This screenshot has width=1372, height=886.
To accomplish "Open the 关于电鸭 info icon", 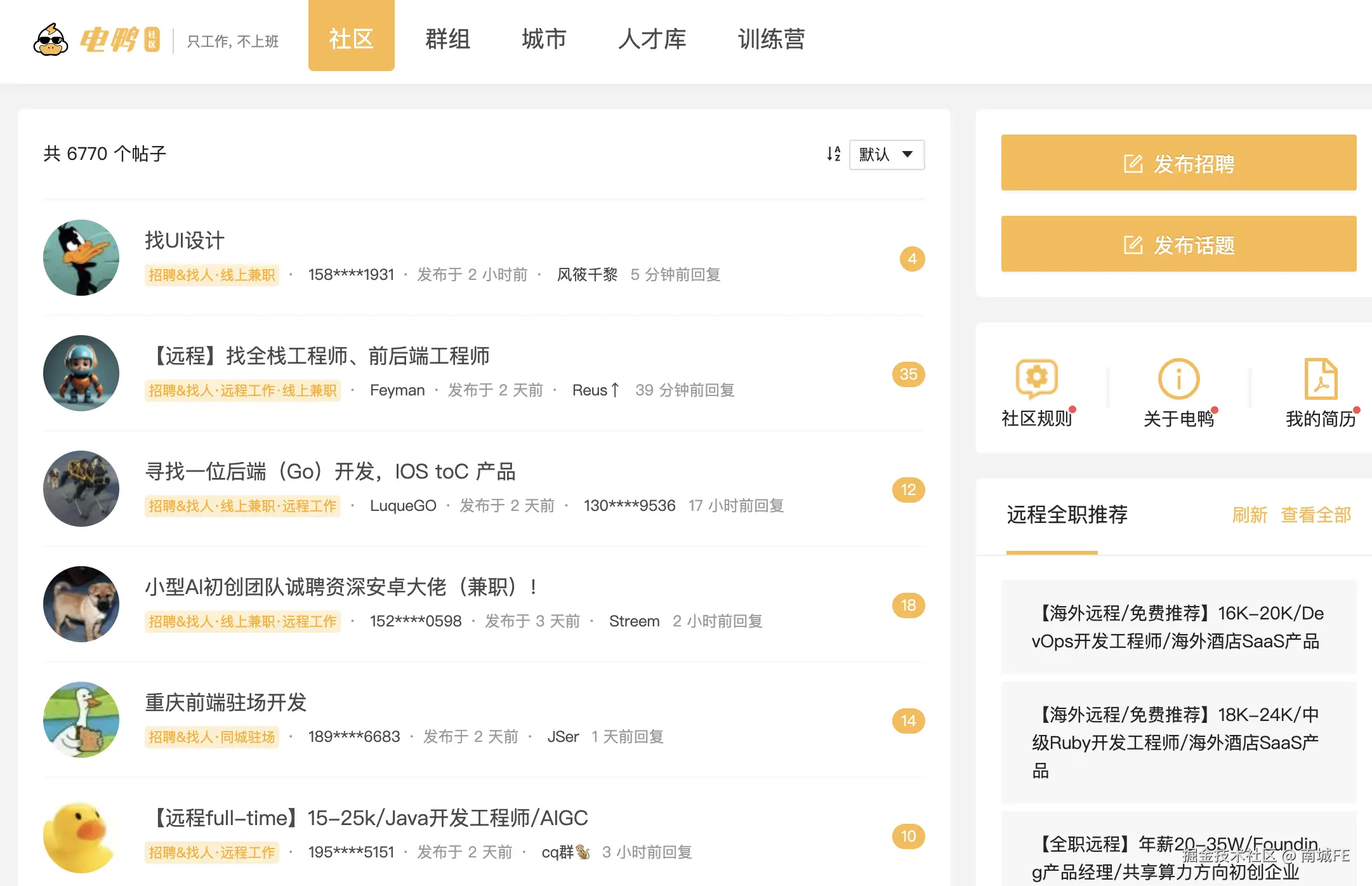I will point(1178,379).
